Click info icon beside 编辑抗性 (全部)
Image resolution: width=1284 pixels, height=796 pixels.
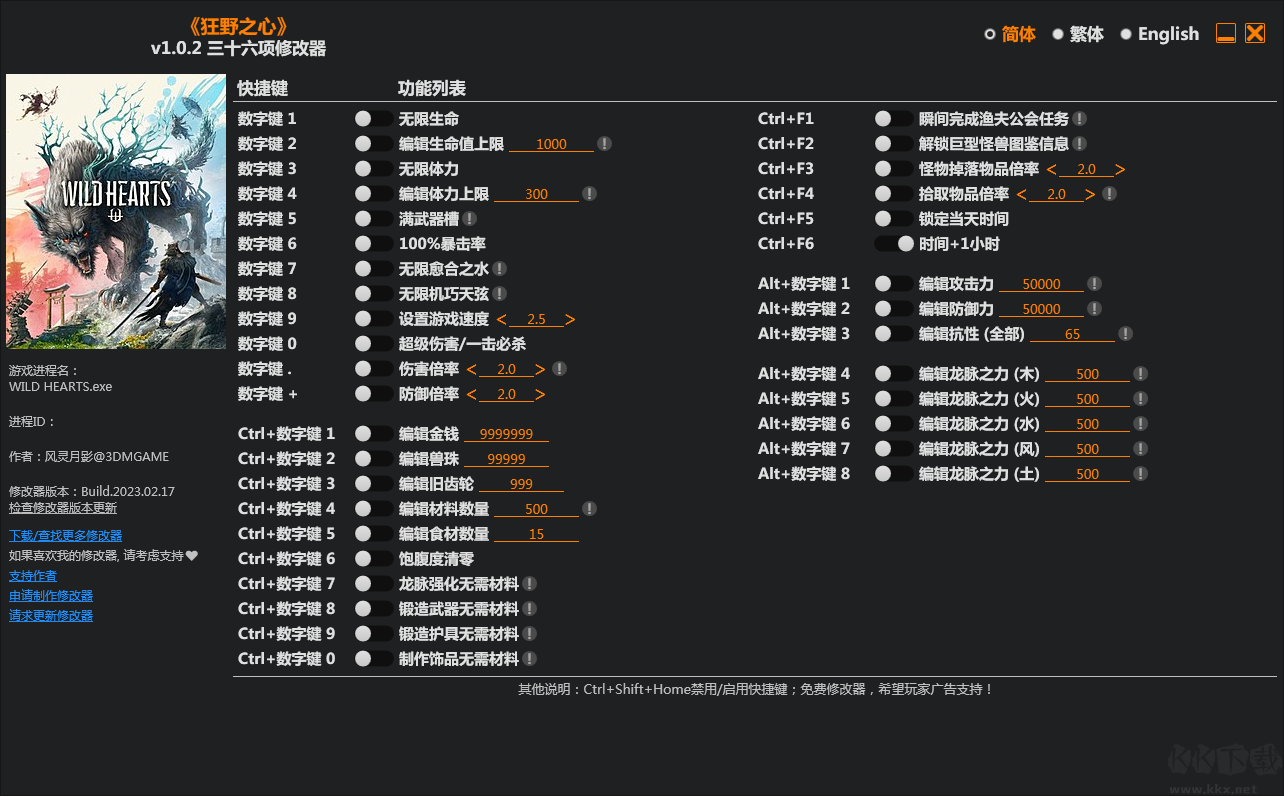tap(1125, 334)
